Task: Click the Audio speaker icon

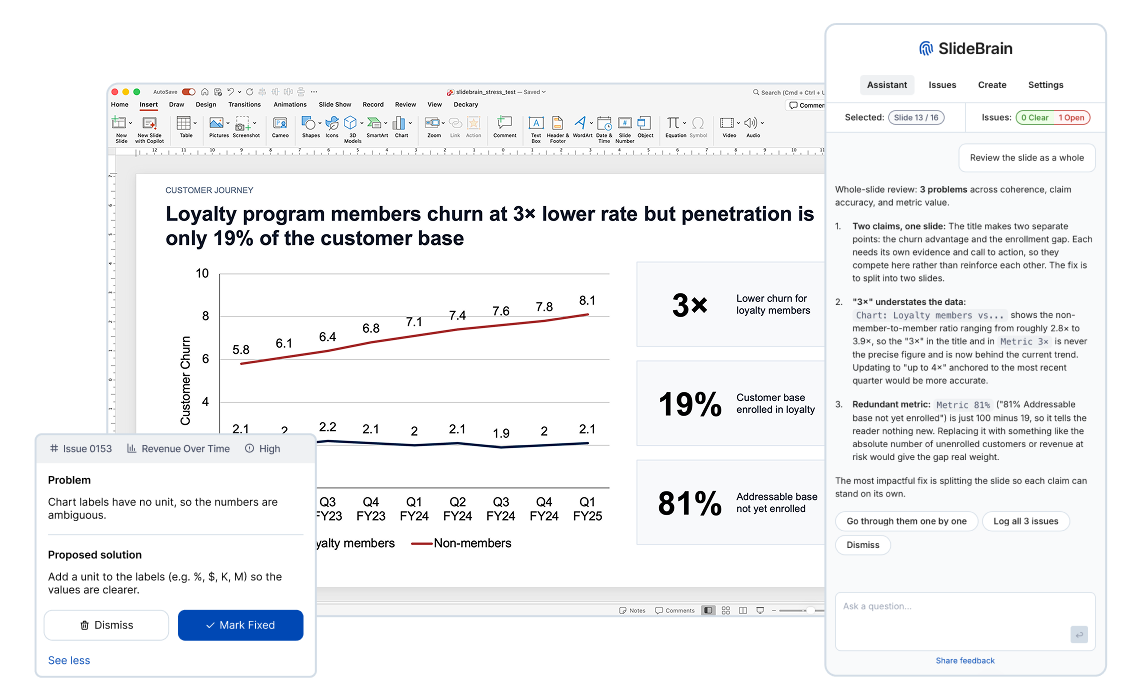Action: (750, 123)
